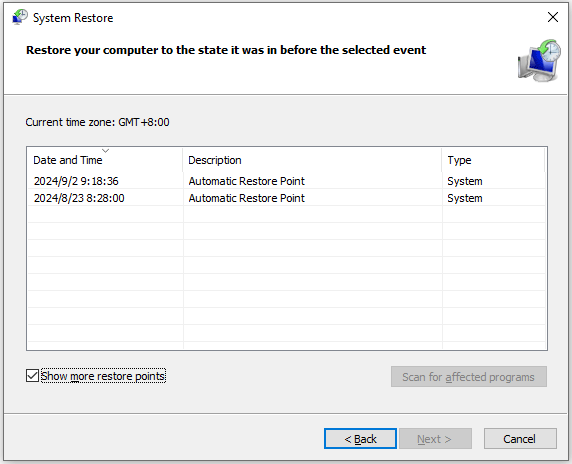Click the System Restore title bar icon
The image size is (572, 464).
20,17
